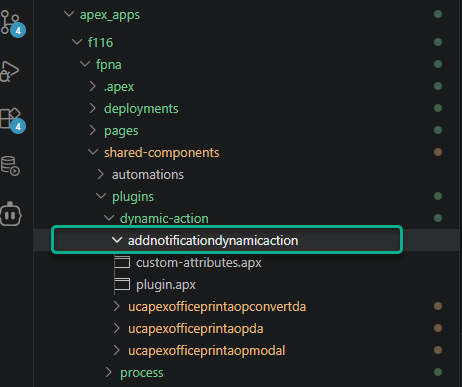
Task: Select the ucapexofficeprintaopda folder name
Action: pos(196,329)
